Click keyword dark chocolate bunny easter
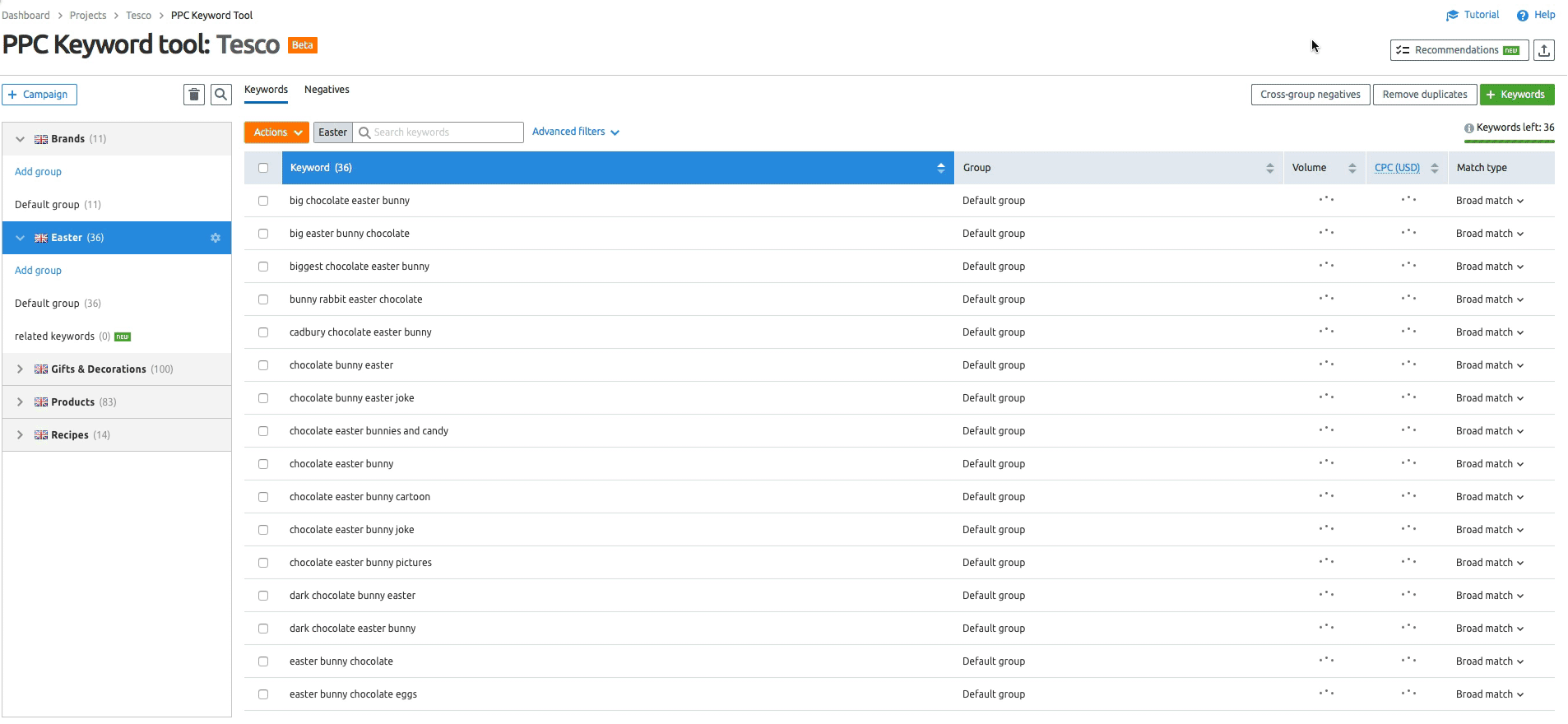 tap(352, 596)
